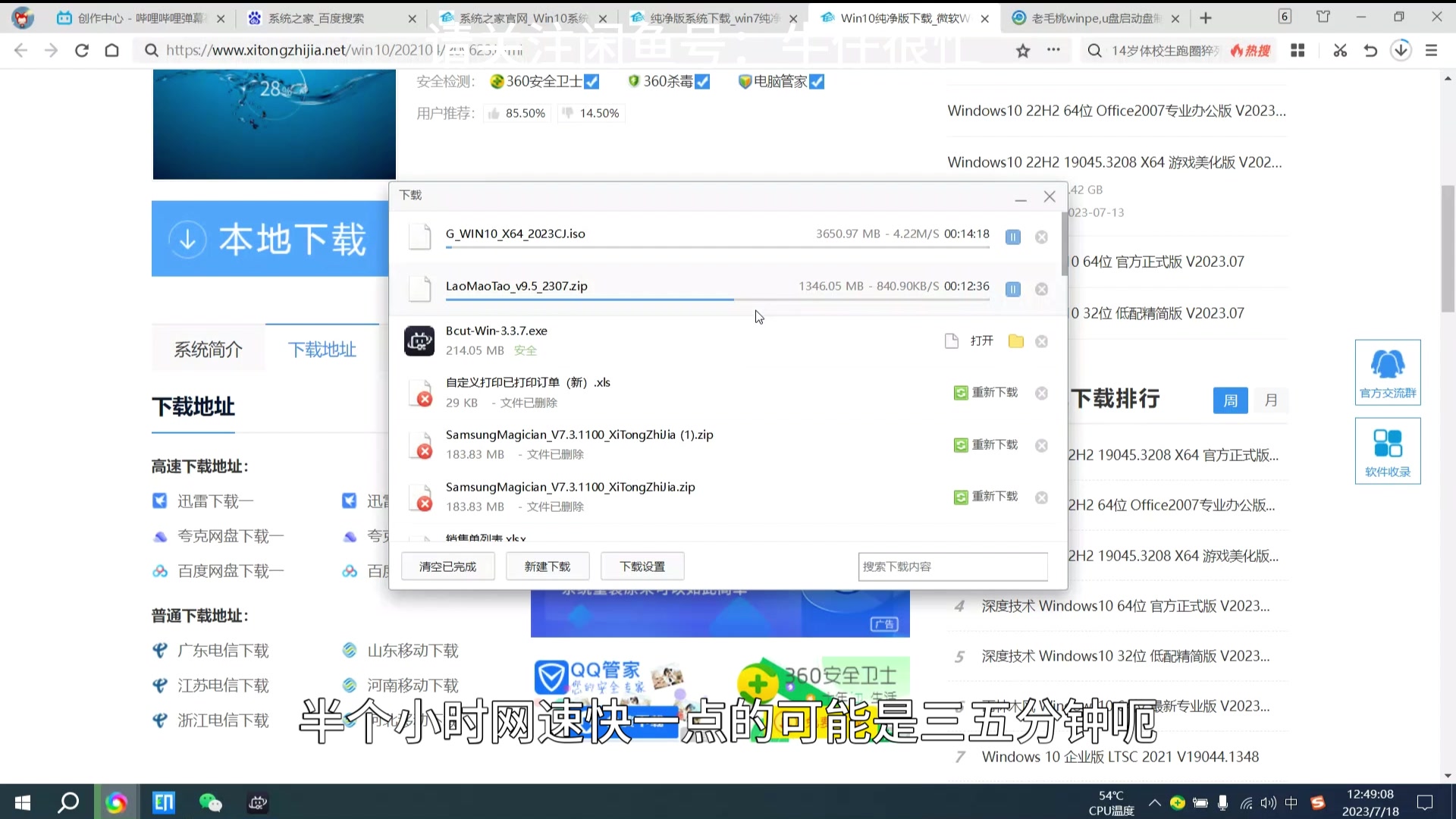1456x819 pixels.
Task: Click 清空已完成 button
Action: (447, 566)
